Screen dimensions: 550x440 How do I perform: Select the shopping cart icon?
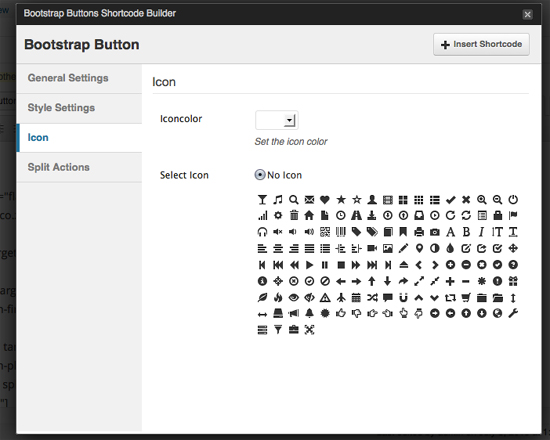tap(466, 298)
